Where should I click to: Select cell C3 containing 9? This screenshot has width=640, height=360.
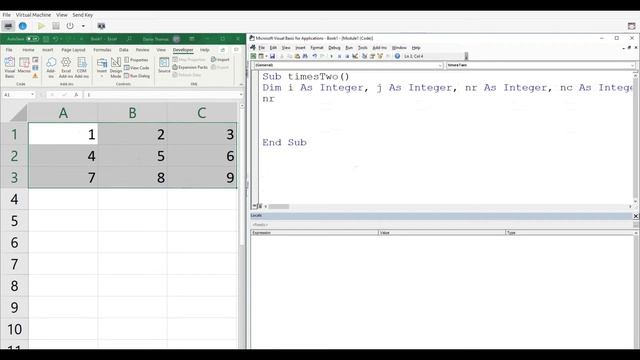click(202, 178)
